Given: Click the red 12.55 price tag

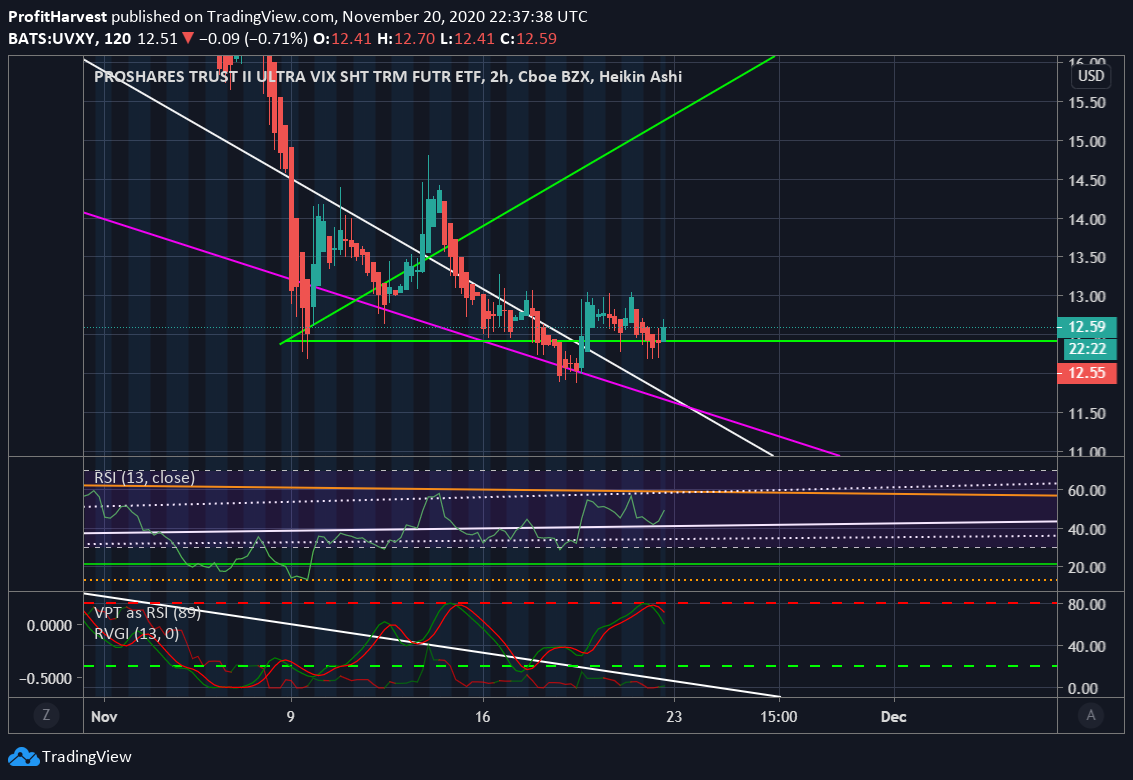Looking at the screenshot, I should [x=1087, y=373].
